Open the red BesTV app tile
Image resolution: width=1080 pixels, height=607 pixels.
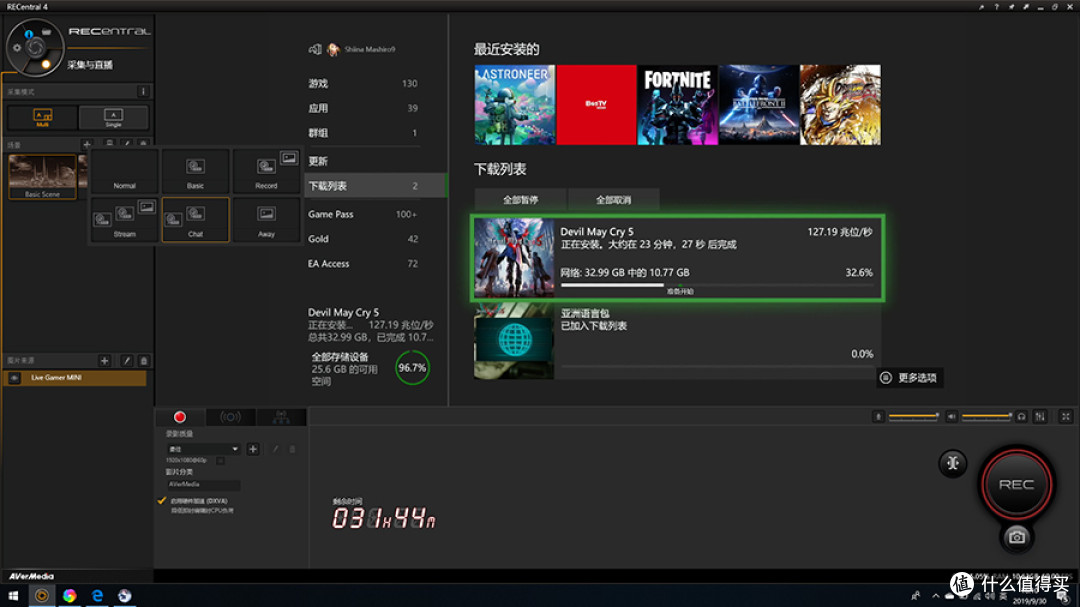click(596, 105)
